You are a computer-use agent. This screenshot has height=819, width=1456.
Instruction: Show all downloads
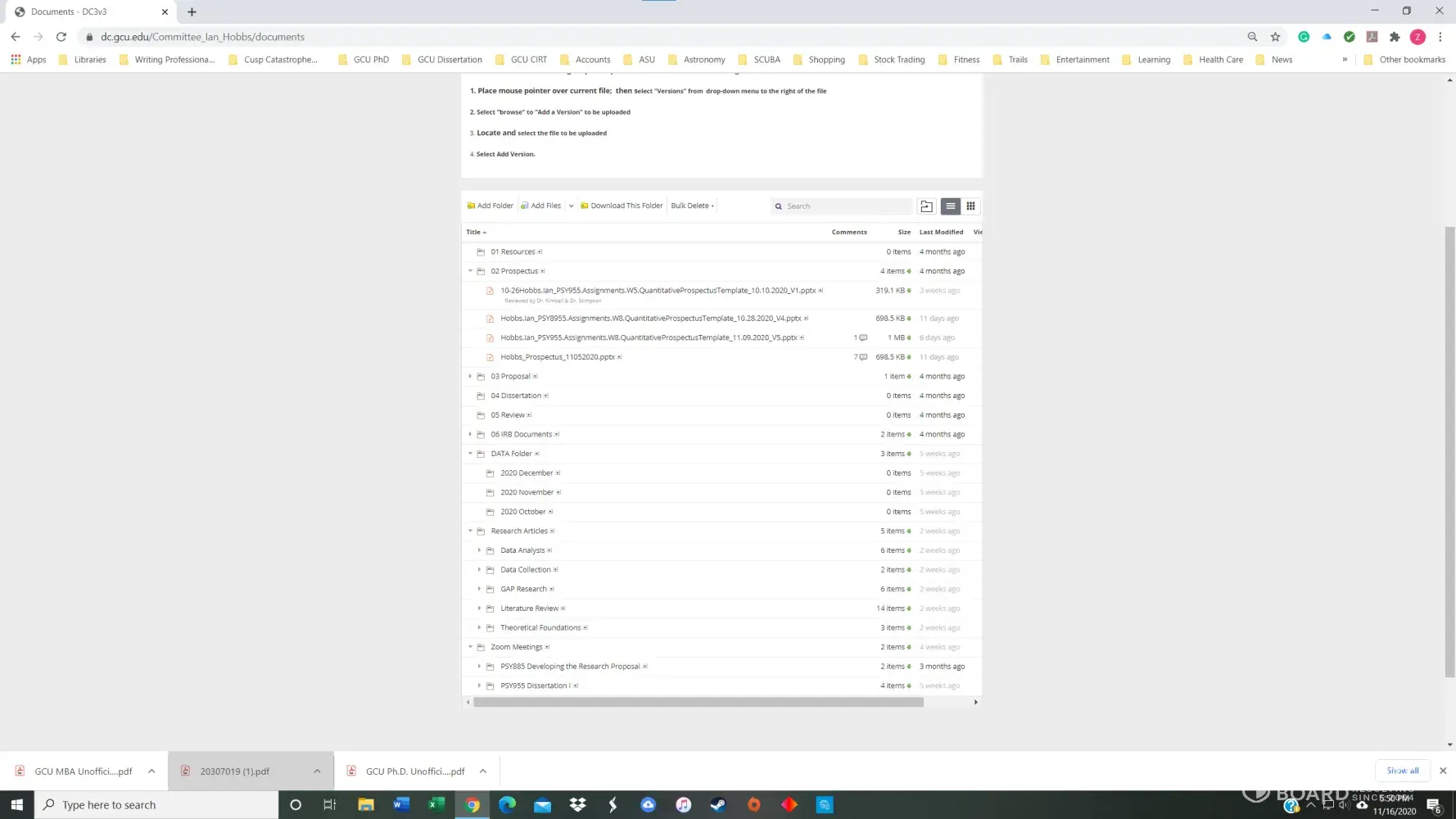pyautogui.click(x=1403, y=771)
